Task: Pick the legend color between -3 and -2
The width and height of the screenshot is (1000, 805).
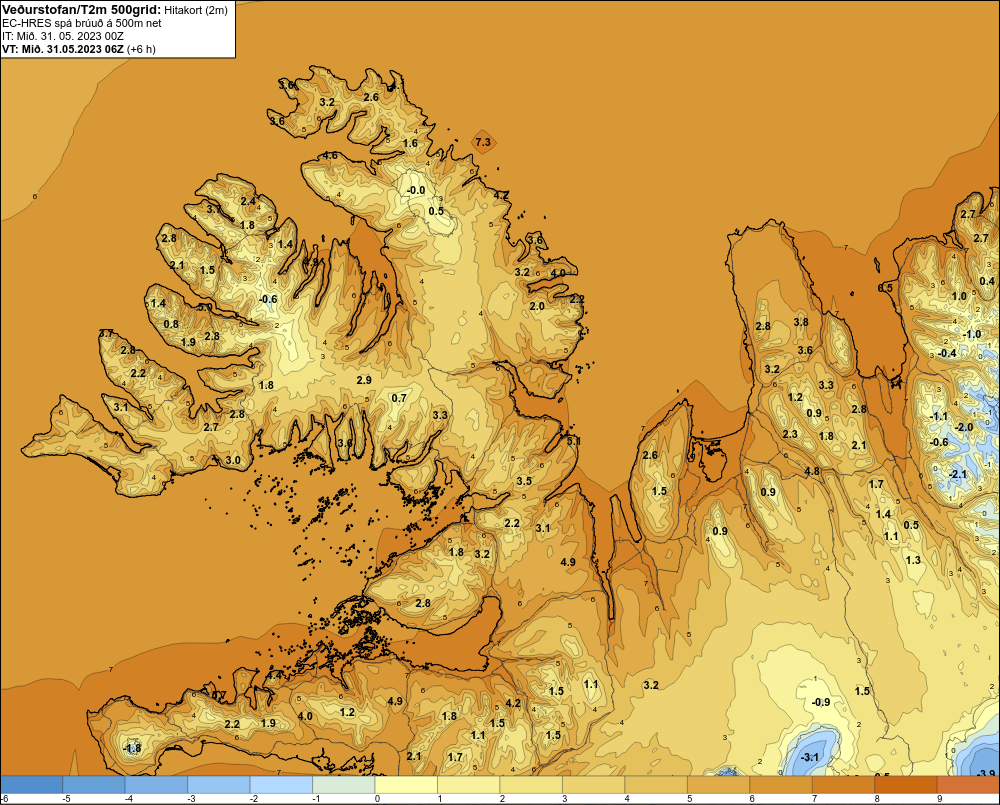Action: click(x=219, y=784)
